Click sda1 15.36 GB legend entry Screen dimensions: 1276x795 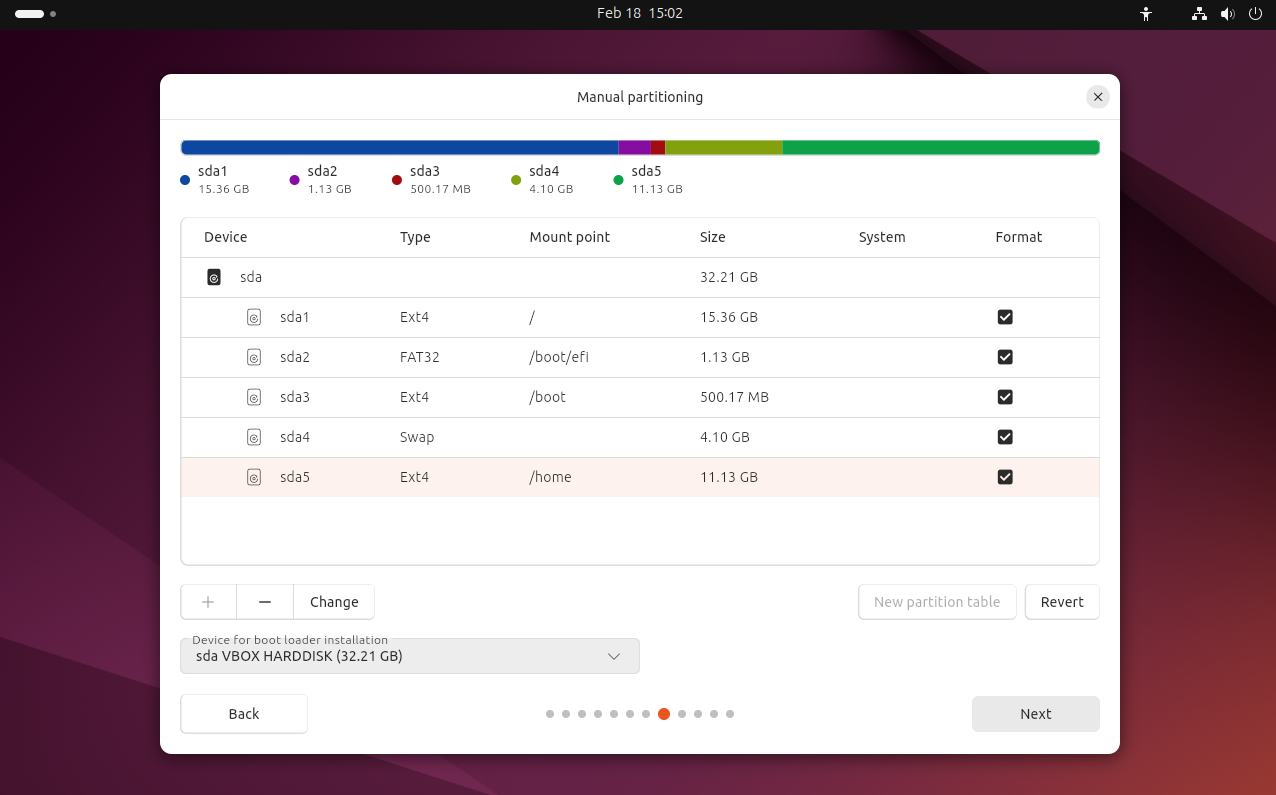pos(215,180)
